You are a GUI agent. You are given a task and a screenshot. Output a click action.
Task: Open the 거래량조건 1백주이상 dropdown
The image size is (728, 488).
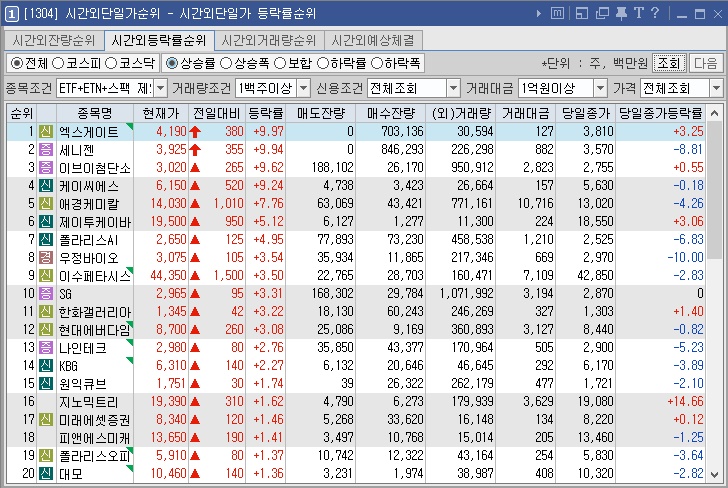(303, 88)
